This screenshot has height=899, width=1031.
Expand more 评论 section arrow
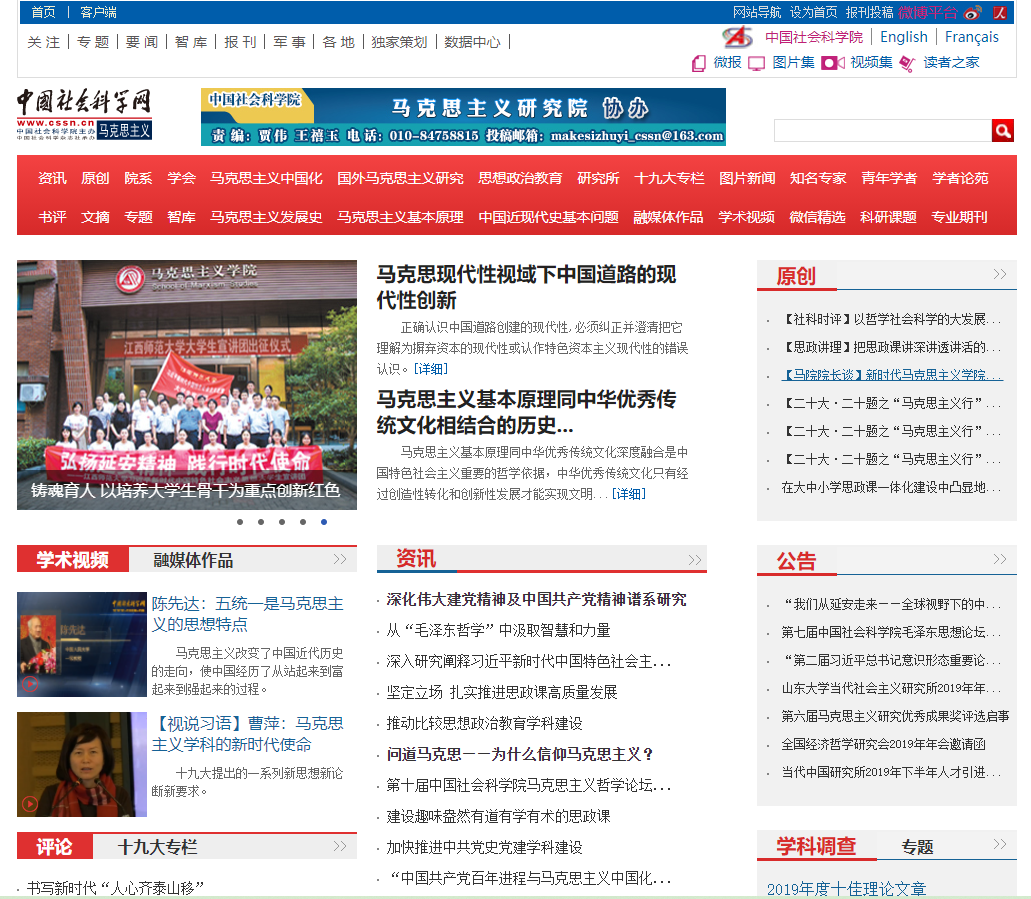tap(340, 846)
